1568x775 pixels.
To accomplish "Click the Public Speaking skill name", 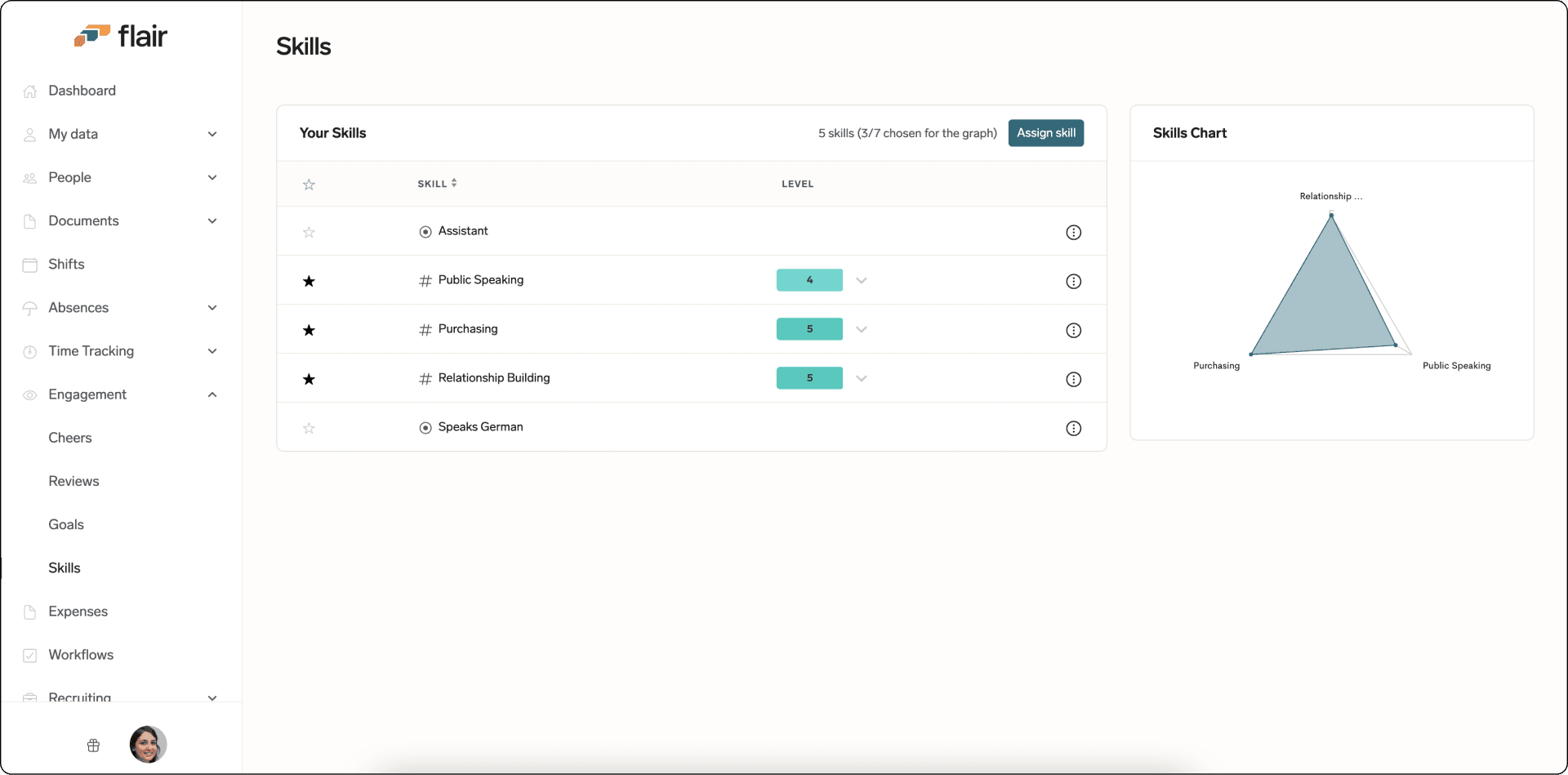I will point(481,280).
